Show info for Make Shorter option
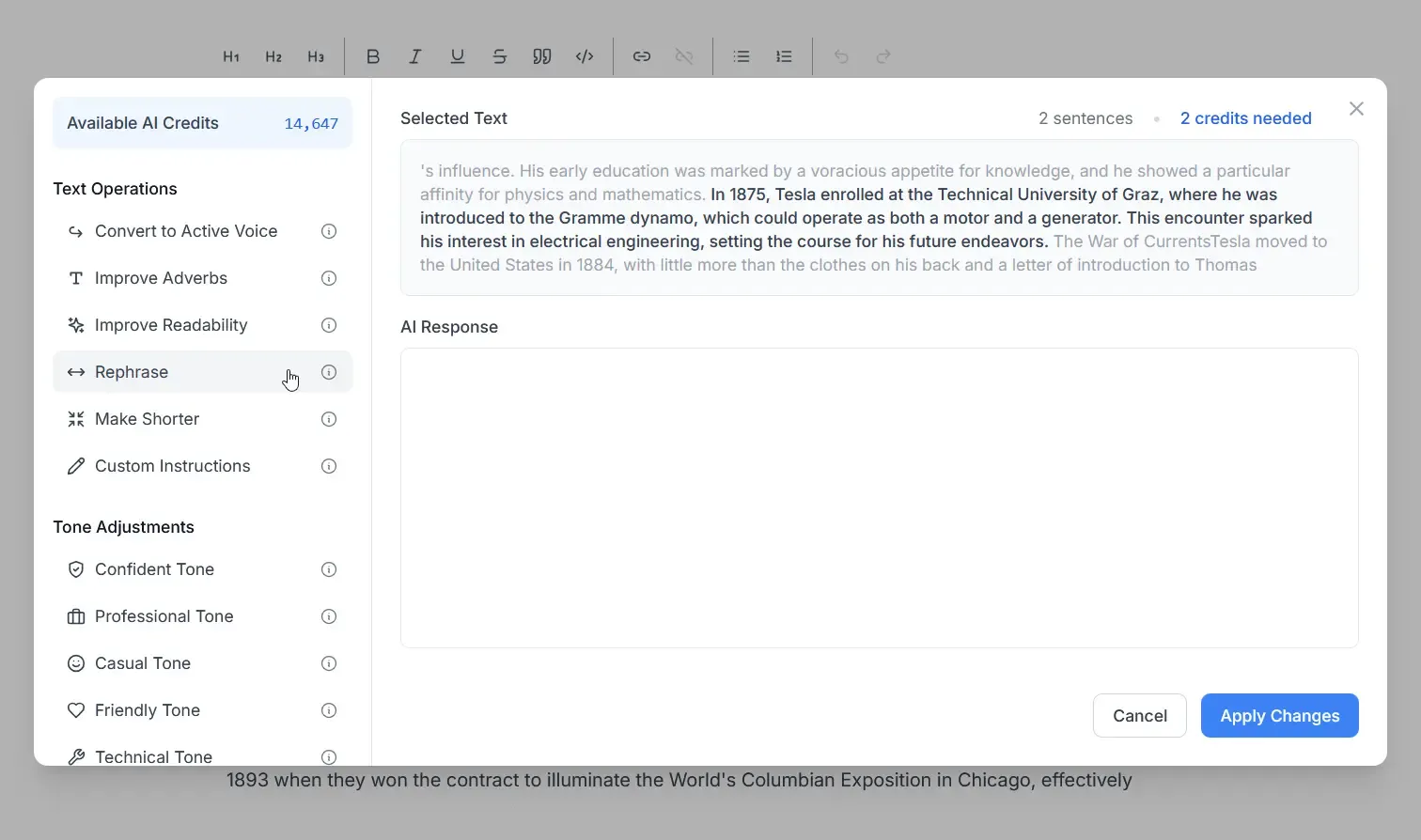Viewport: 1421px width, 840px height. (329, 419)
